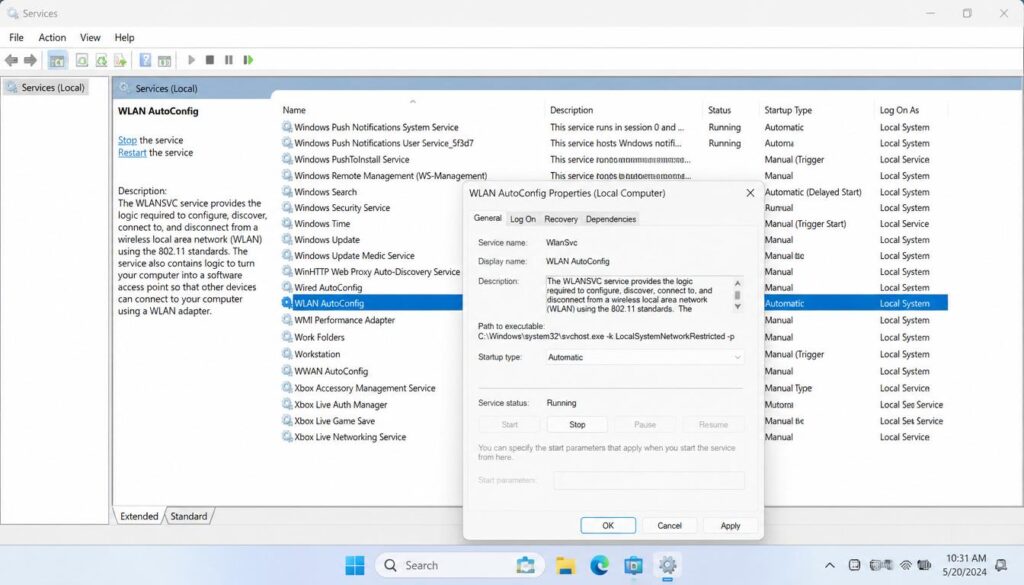
Task: Click the gear icon beside Windows Time
Action: 287,223
